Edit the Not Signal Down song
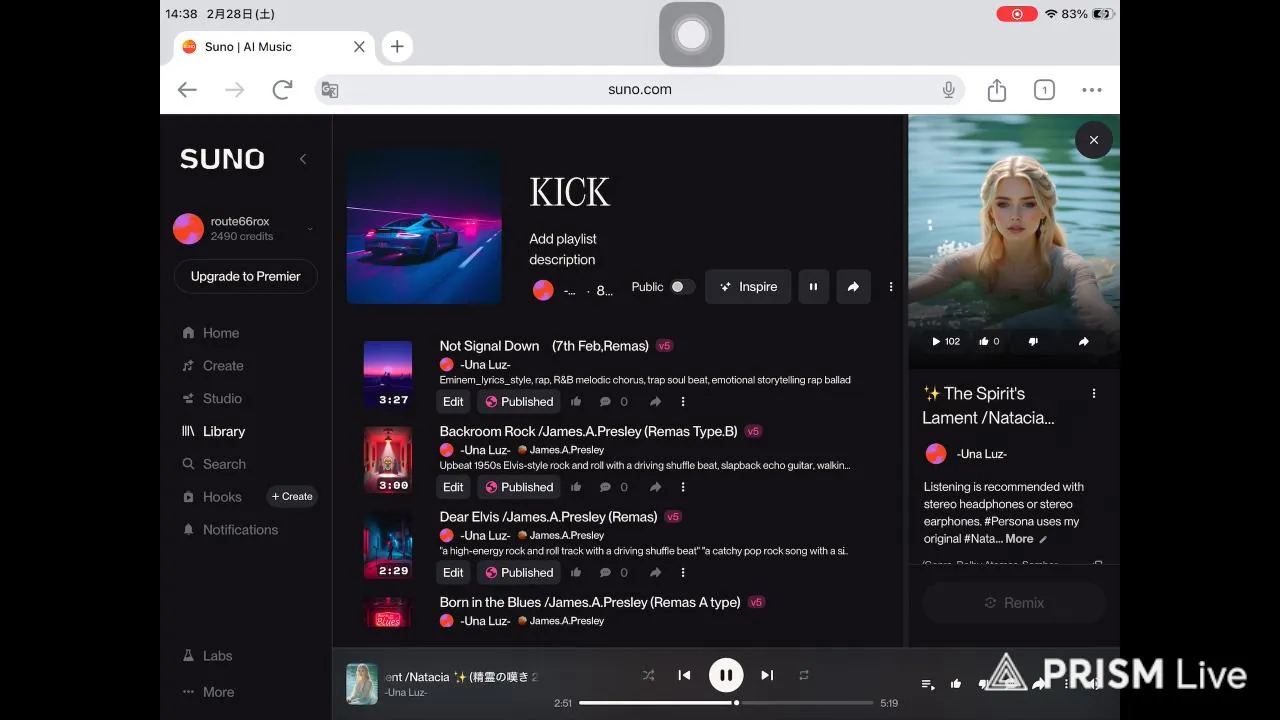The image size is (1280, 720). (x=453, y=402)
